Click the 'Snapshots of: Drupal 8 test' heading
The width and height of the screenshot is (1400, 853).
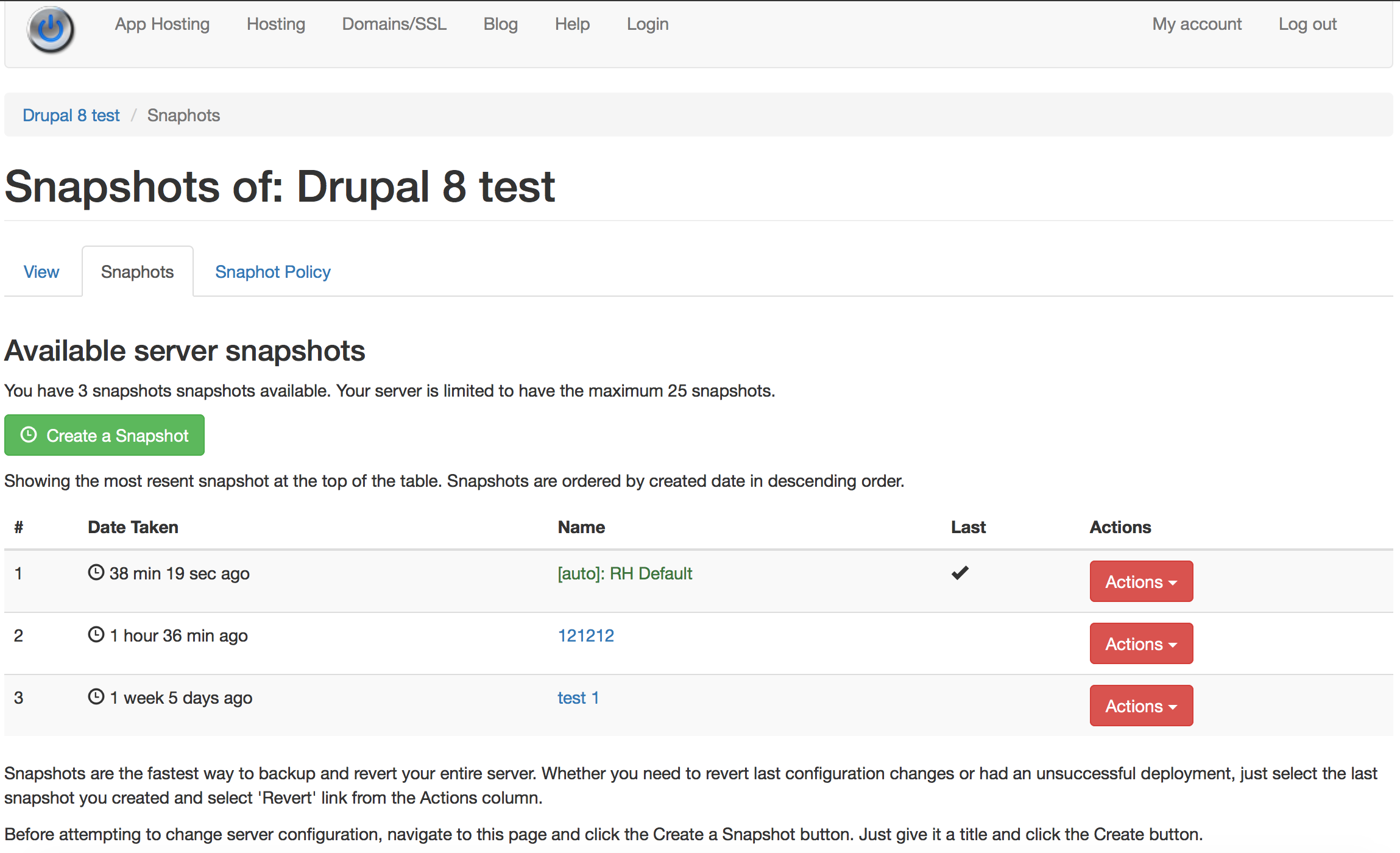tap(280, 186)
